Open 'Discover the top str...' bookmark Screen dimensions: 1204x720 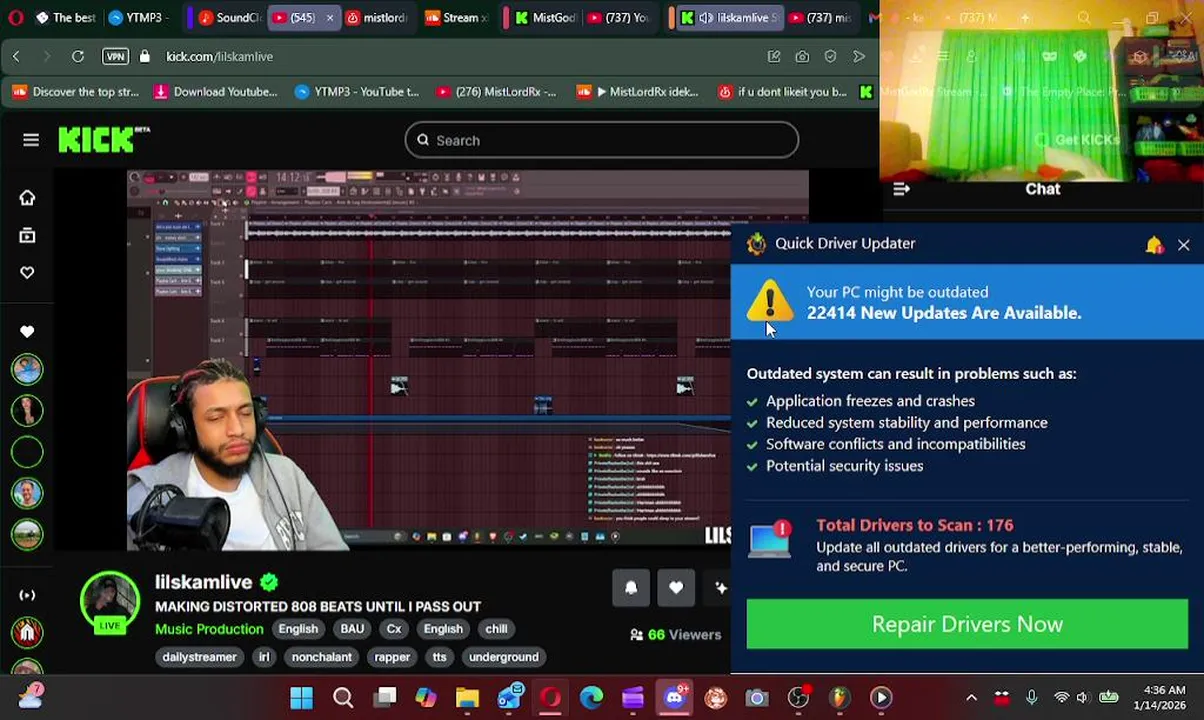(x=76, y=92)
